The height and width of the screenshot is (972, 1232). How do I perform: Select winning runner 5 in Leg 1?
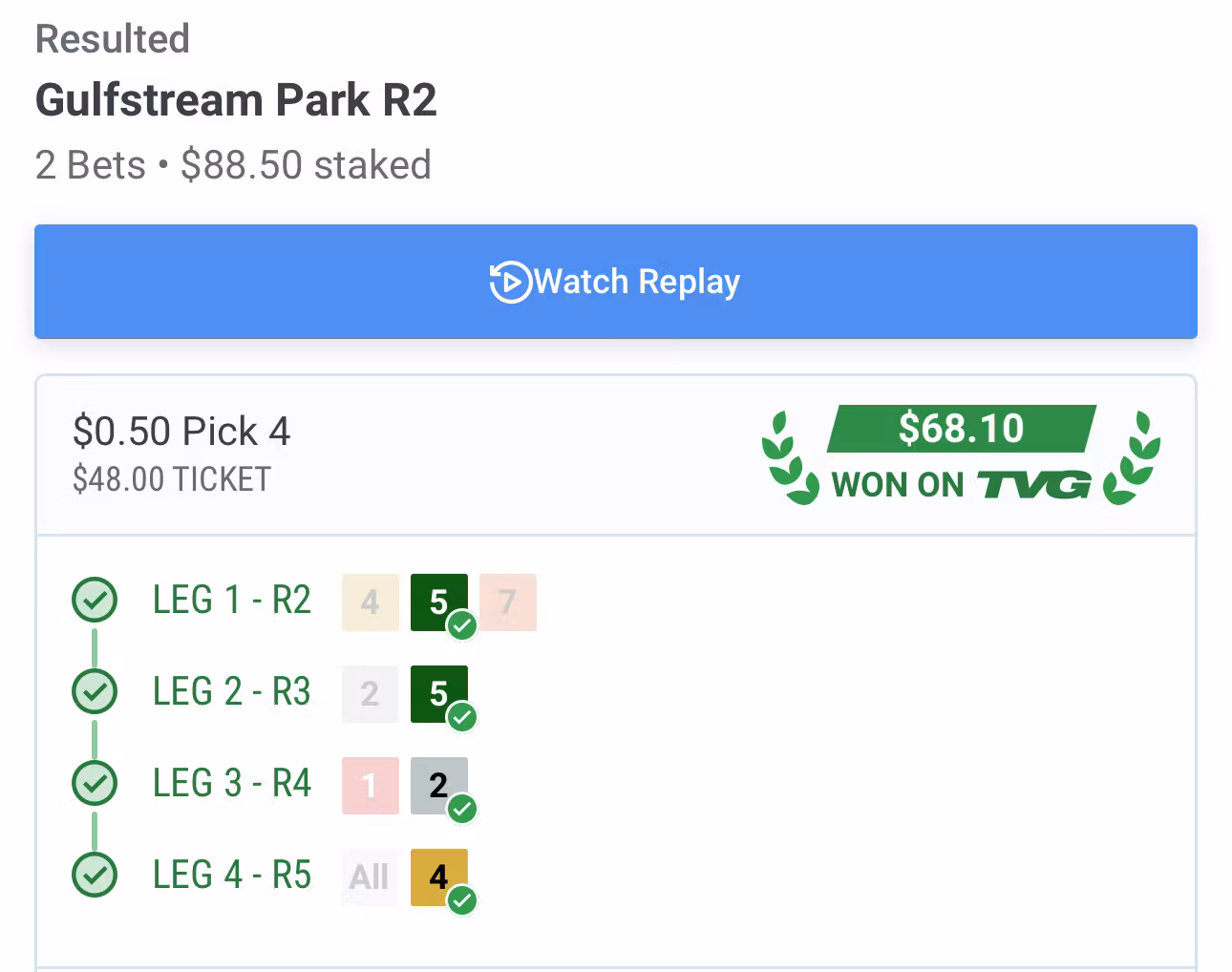(438, 602)
